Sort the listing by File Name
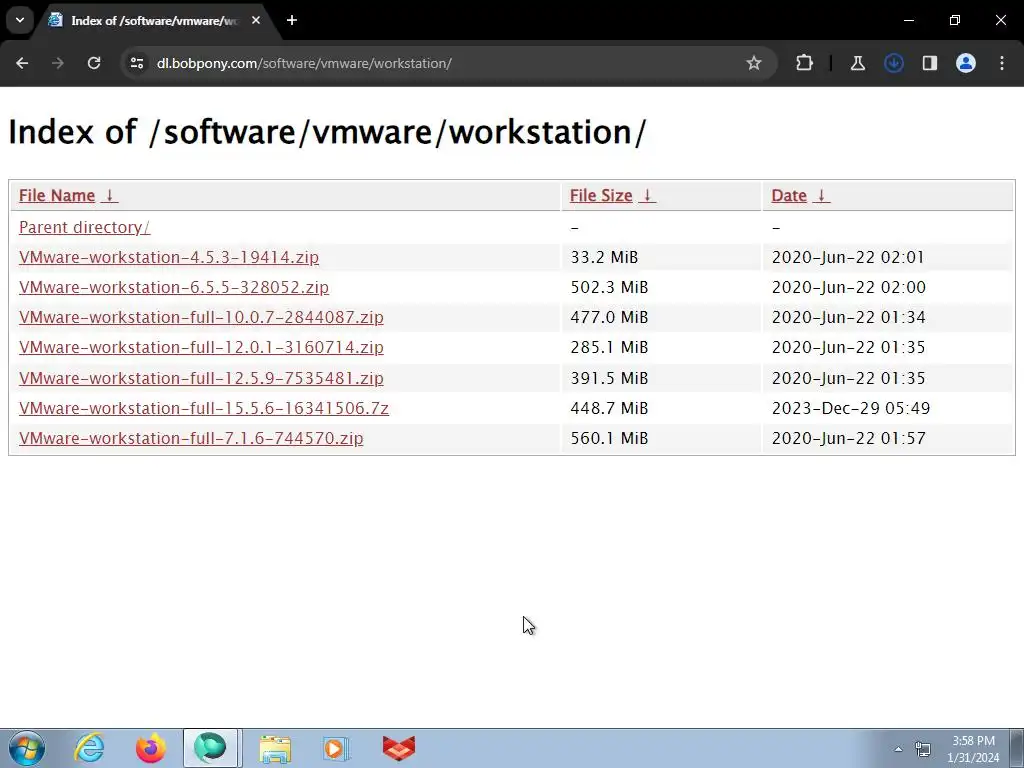The image size is (1024, 768). click(x=57, y=195)
